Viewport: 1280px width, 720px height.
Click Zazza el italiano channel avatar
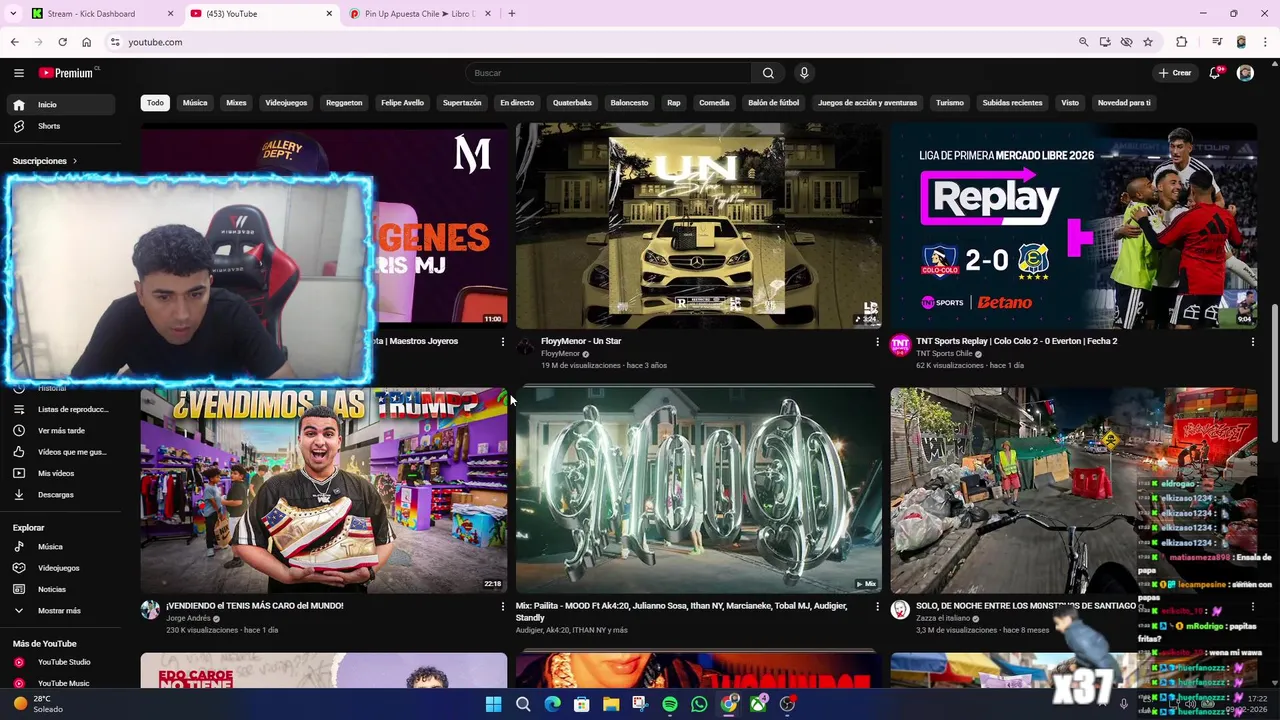[900, 610]
